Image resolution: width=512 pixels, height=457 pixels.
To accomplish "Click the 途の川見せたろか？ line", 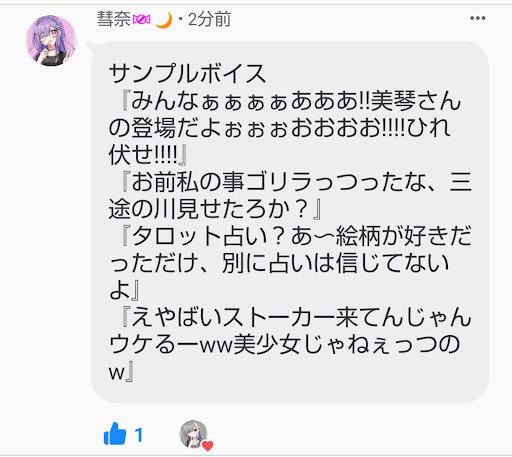I will [x=215, y=209].
